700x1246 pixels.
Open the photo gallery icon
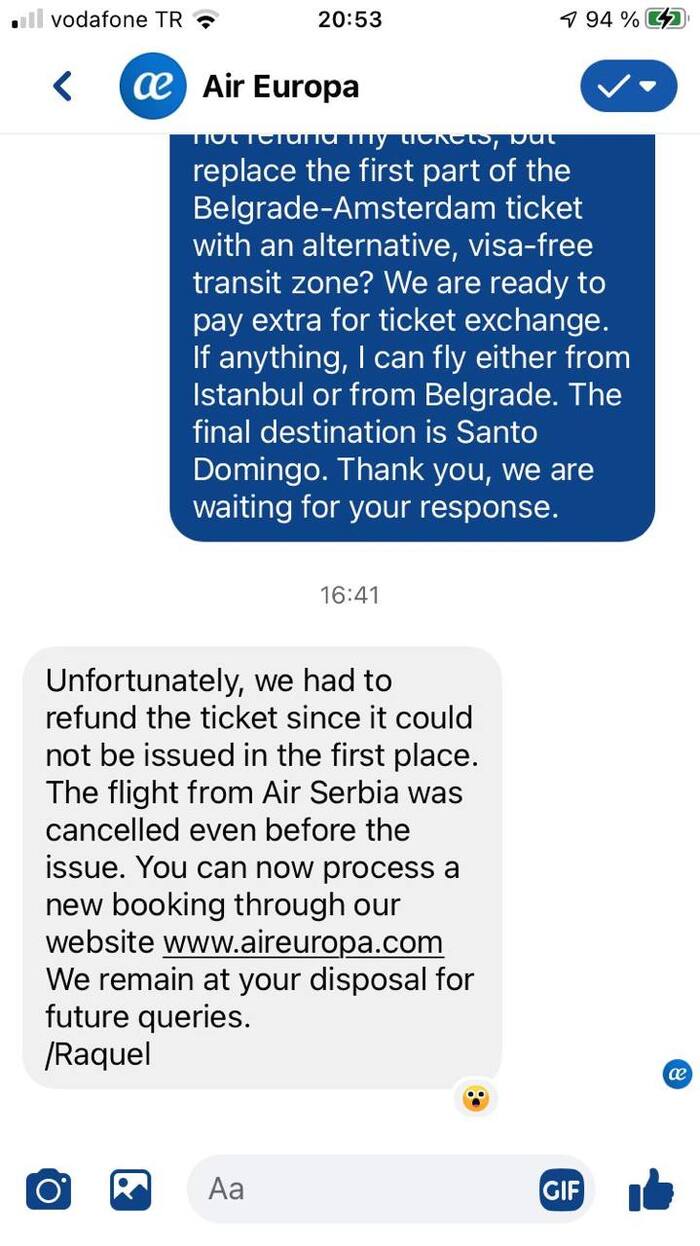pos(131,1190)
